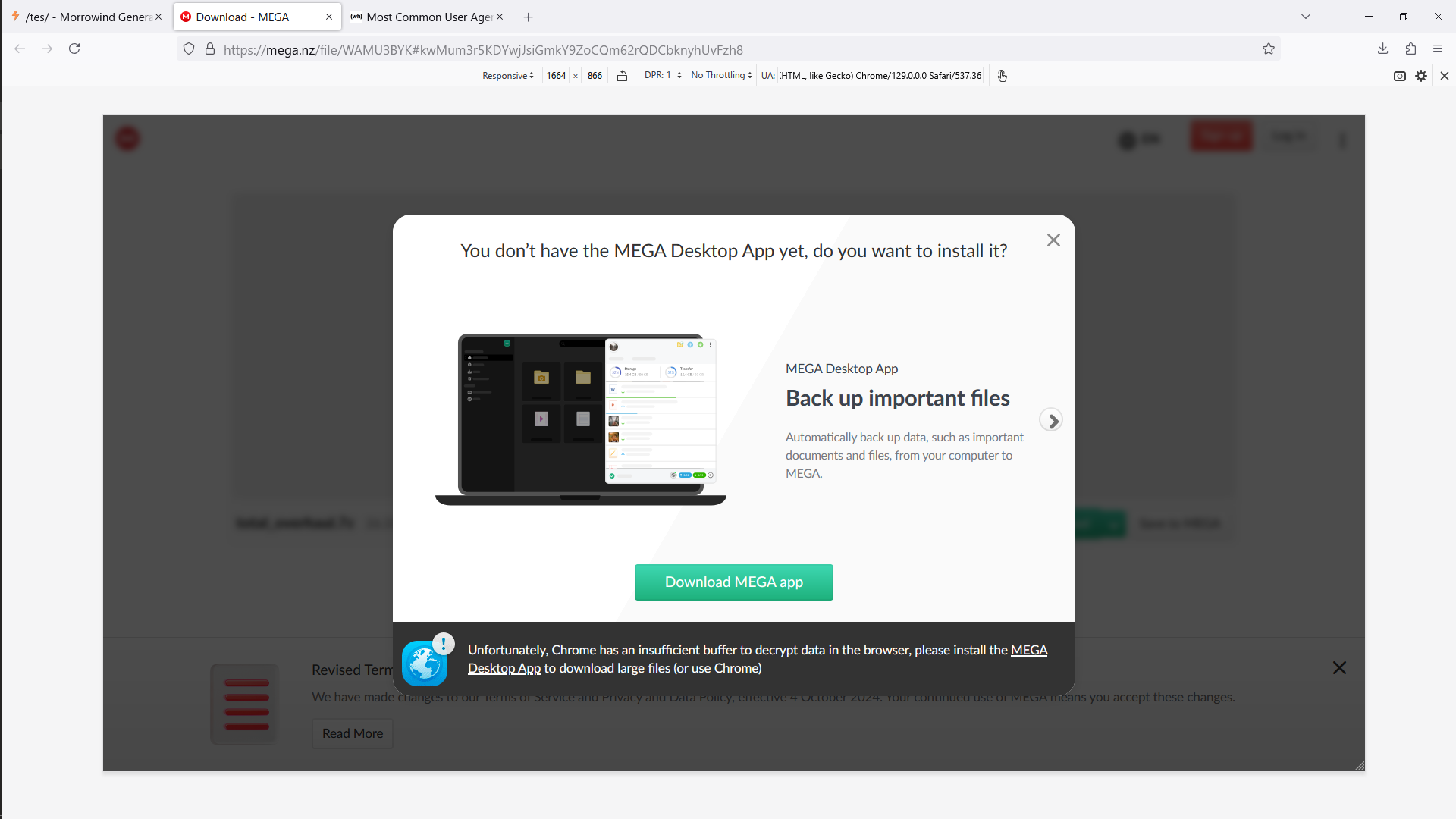Screen dimensions: 1456x819
Task: Open the DPR selector dropdown
Action: pos(663,76)
